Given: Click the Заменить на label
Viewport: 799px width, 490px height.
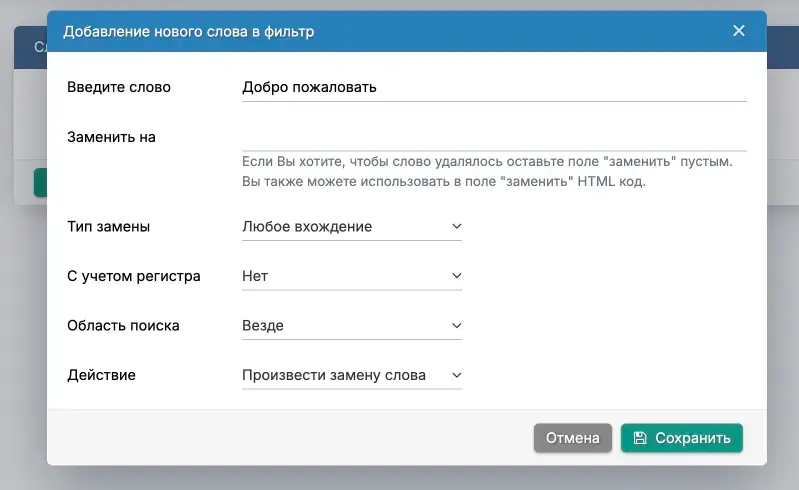Looking at the screenshot, I should pos(111,137).
